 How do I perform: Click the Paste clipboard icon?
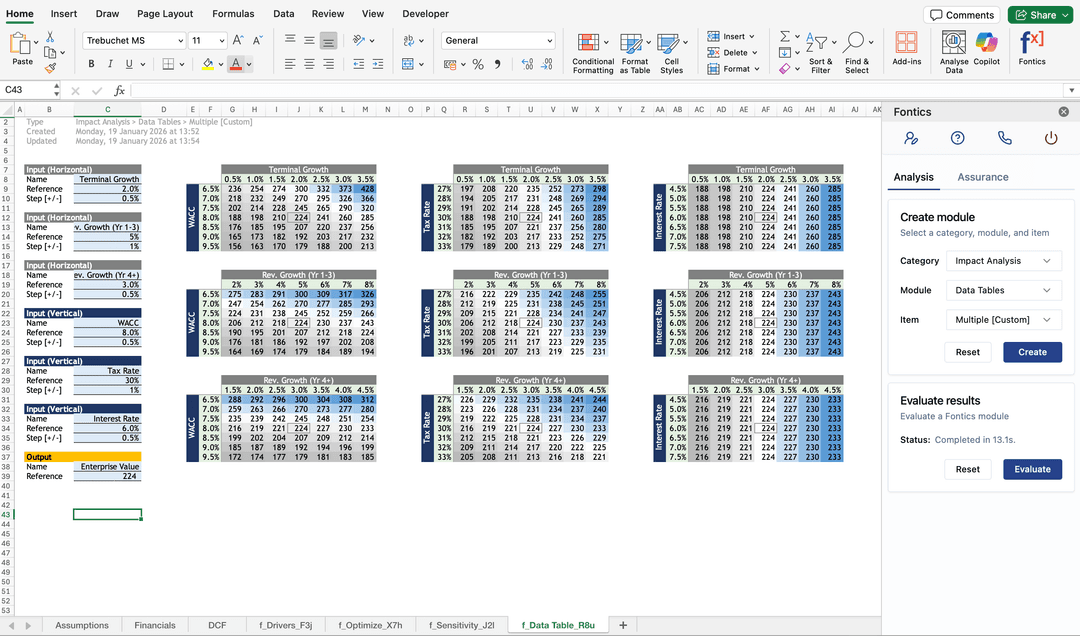coord(19,44)
